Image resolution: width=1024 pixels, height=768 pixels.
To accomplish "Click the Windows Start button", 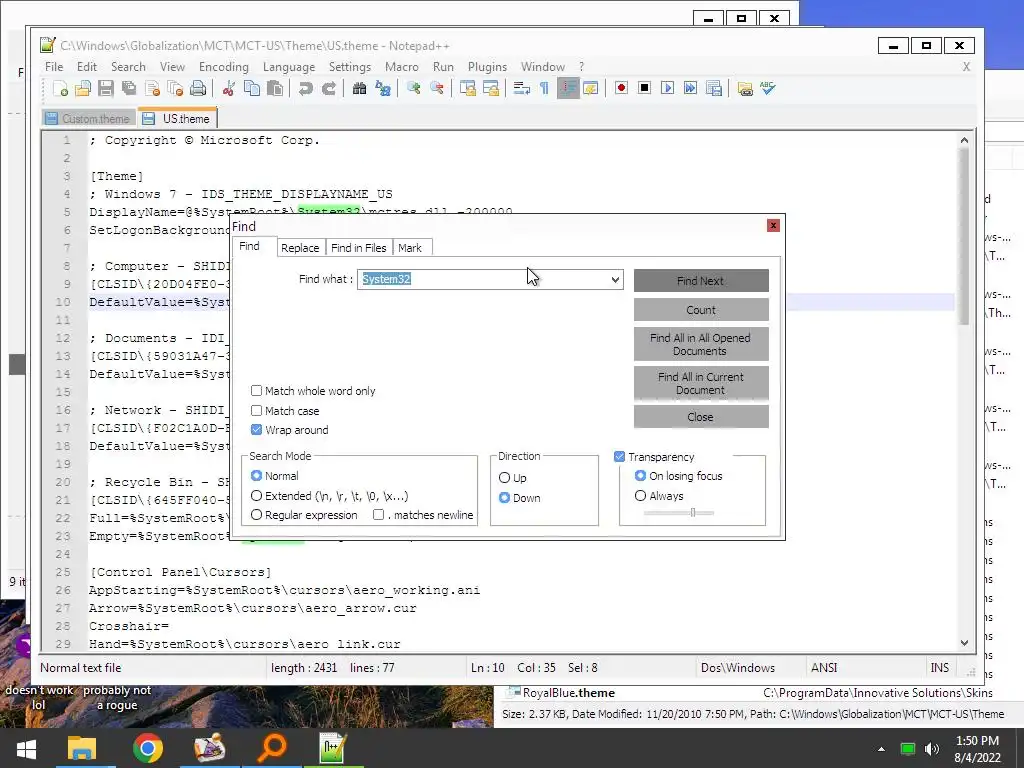I will (26, 748).
